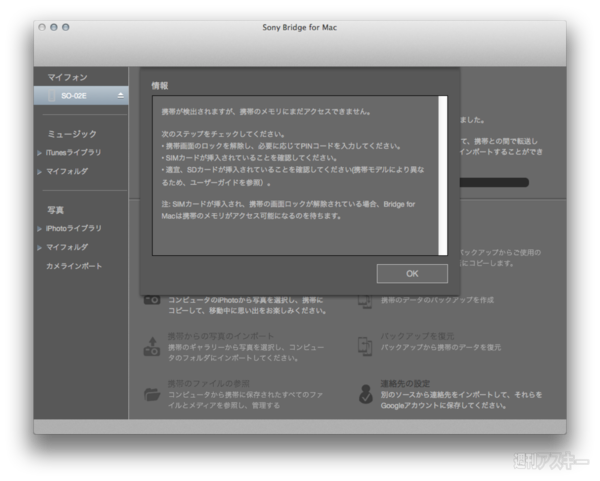The height and width of the screenshot is (481, 600).
Task: Expand マイフォルダ under ミュージック
Action: click(39, 172)
